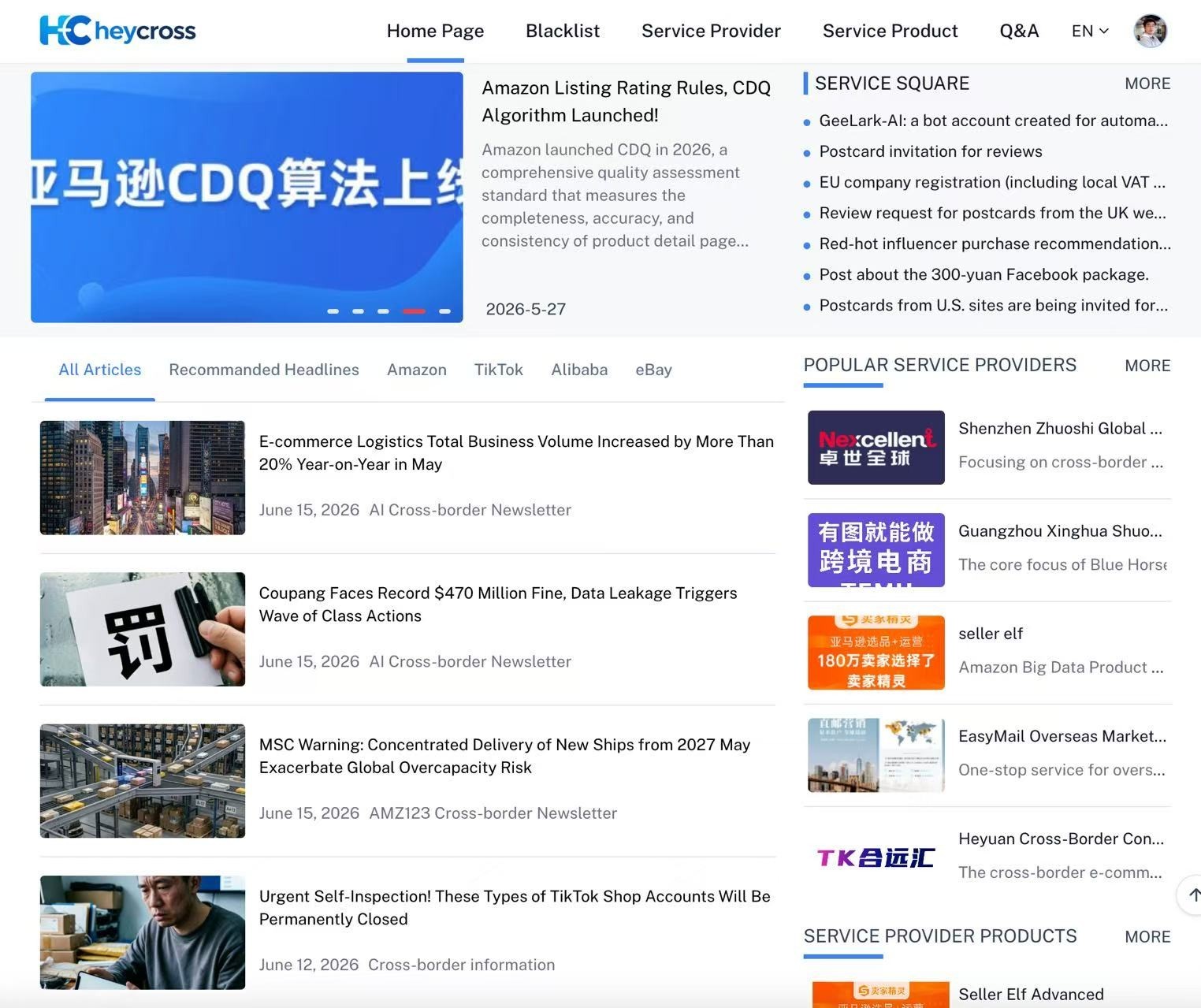The height and width of the screenshot is (1008, 1201).
Task: Open UK postcards review request link
Action: click(x=992, y=213)
